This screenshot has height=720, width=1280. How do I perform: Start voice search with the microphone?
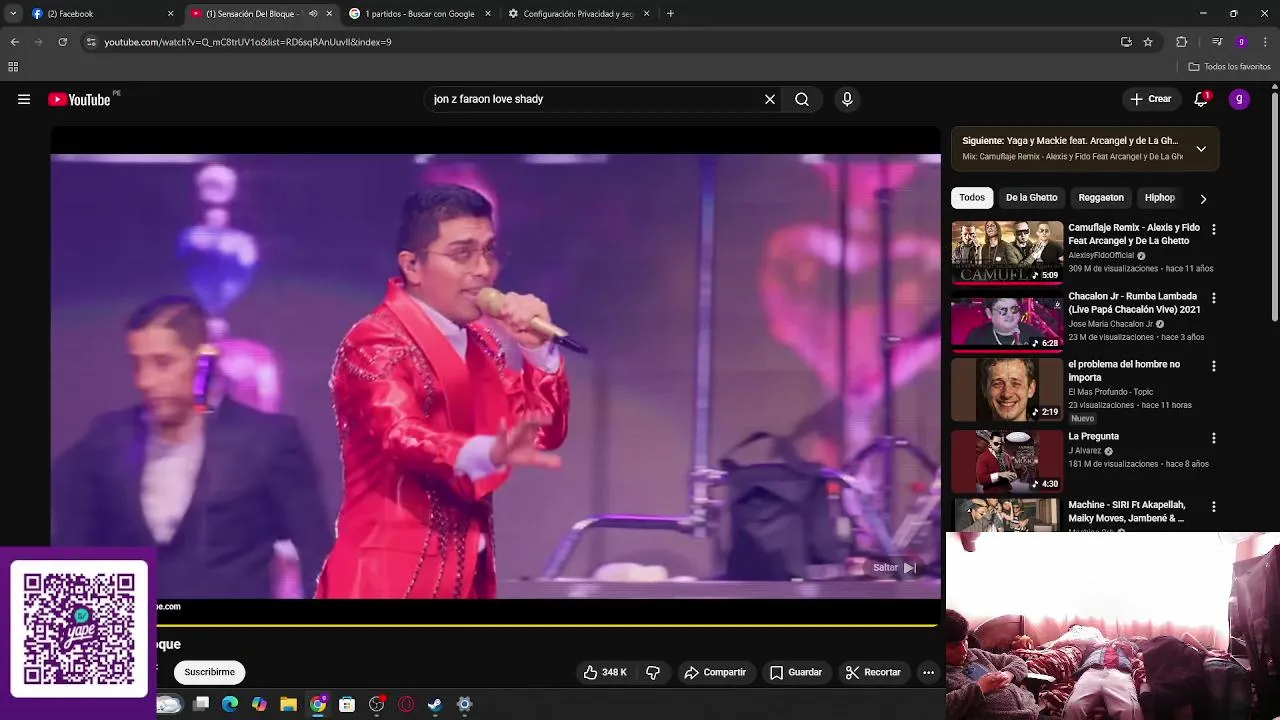coord(847,99)
